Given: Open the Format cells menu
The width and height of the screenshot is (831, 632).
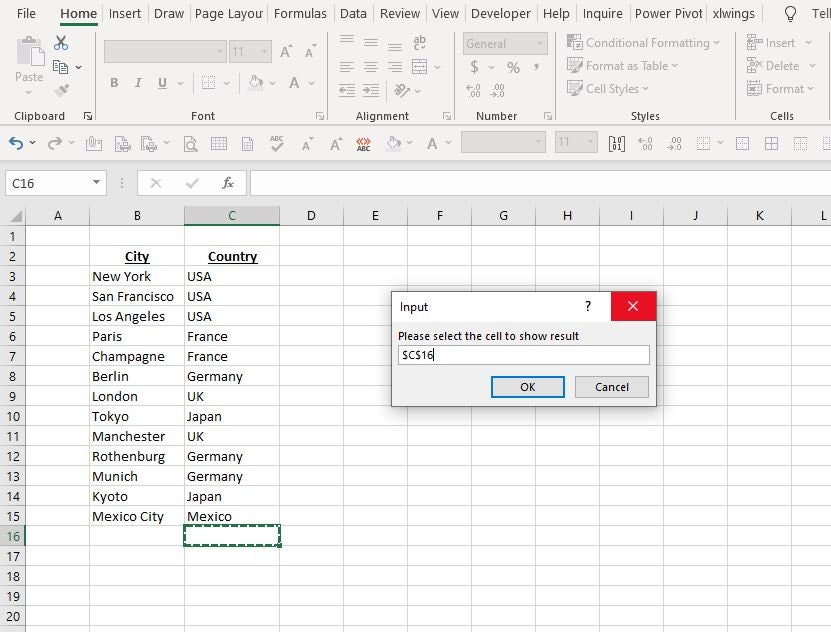Looking at the screenshot, I should pos(780,88).
